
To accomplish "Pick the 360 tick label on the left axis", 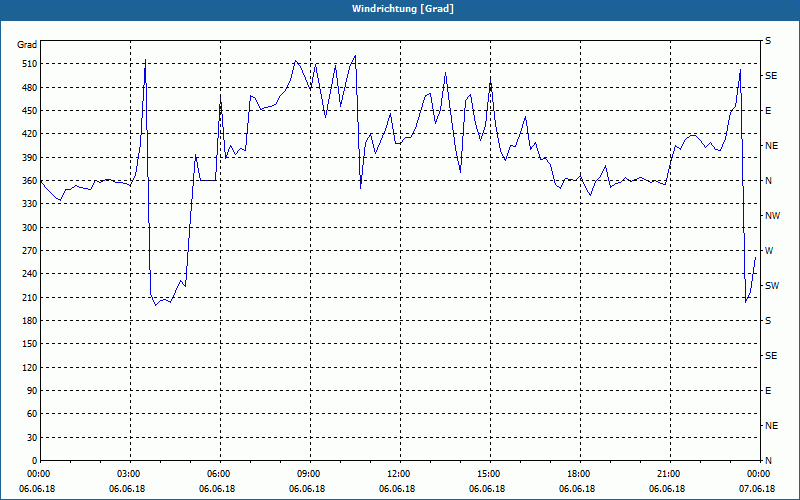I will pyautogui.click(x=29, y=181).
